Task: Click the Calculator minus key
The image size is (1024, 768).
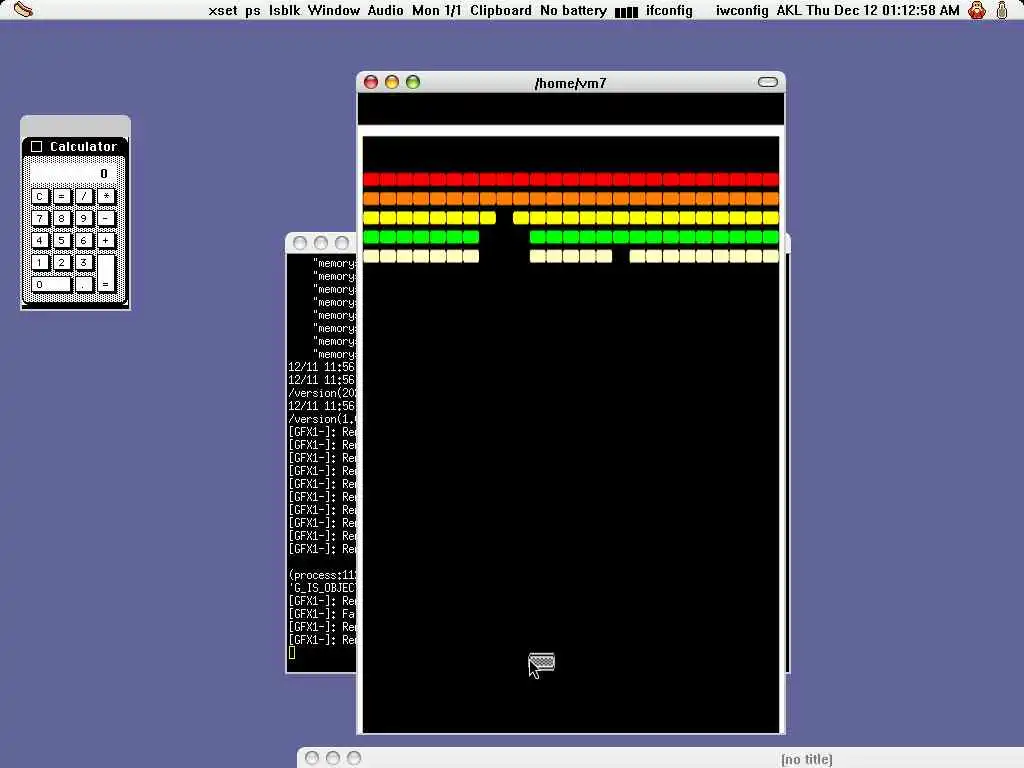Action: coord(106,218)
